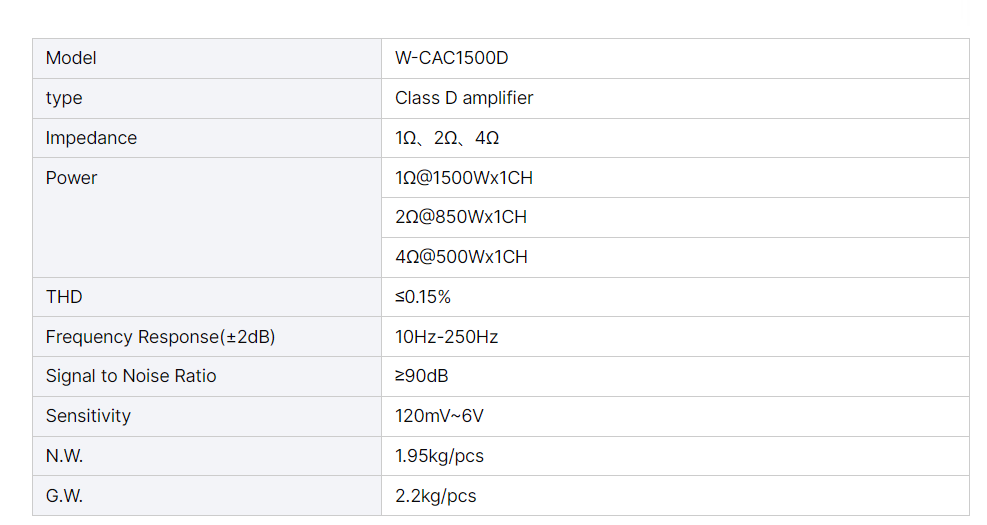Click the Signal to Noise Ratio label
987x525 pixels.
[x=131, y=376]
